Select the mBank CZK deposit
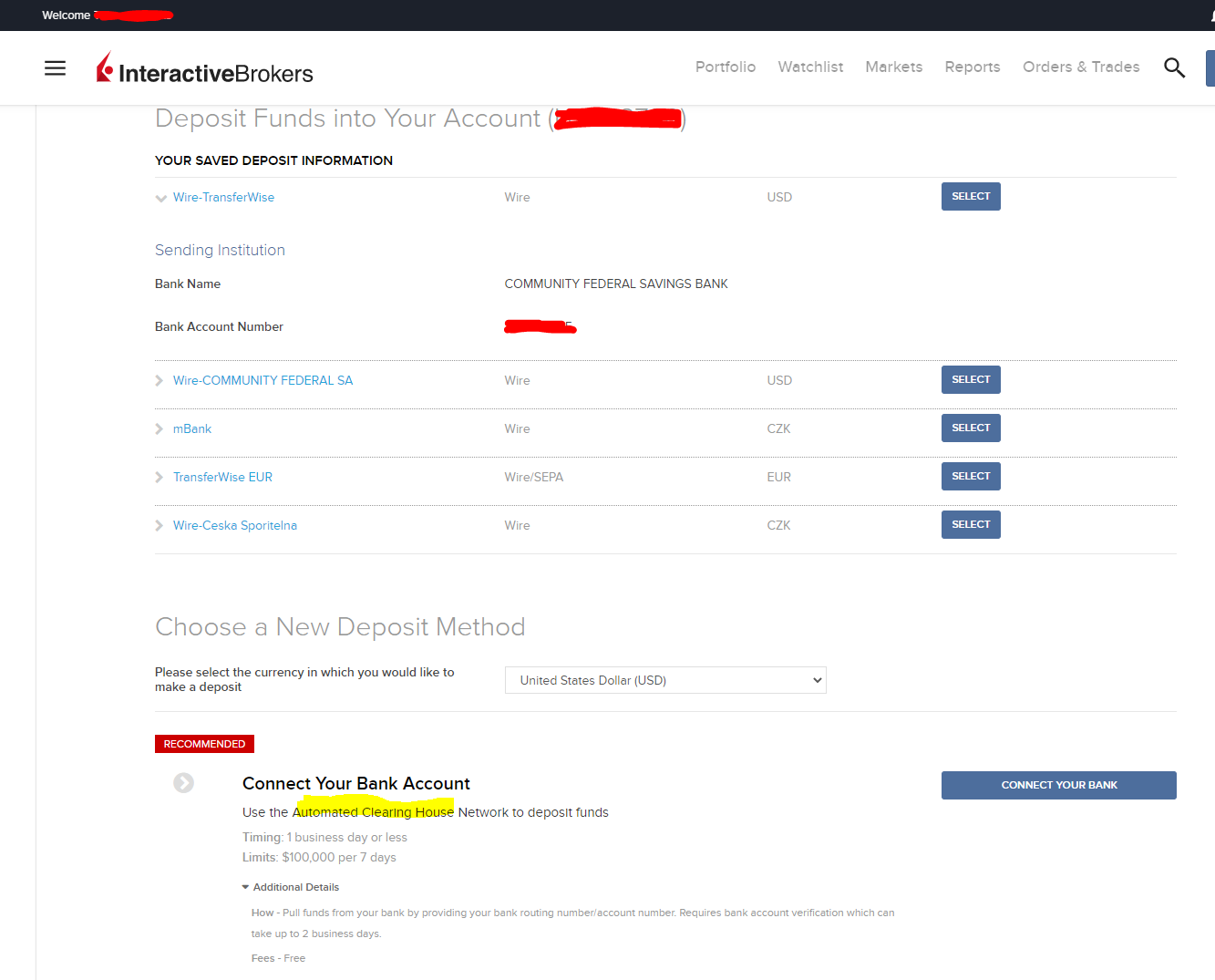1215x980 pixels. [x=971, y=428]
